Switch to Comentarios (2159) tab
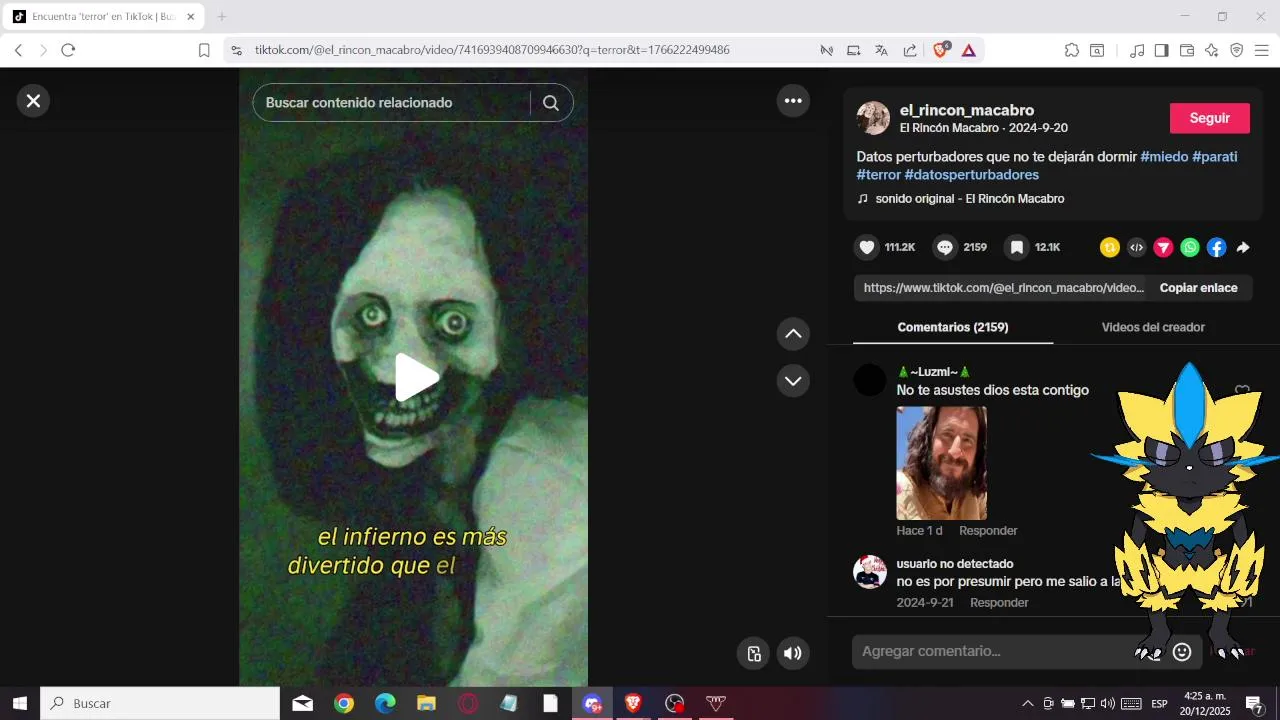The width and height of the screenshot is (1280, 720). pos(953,327)
